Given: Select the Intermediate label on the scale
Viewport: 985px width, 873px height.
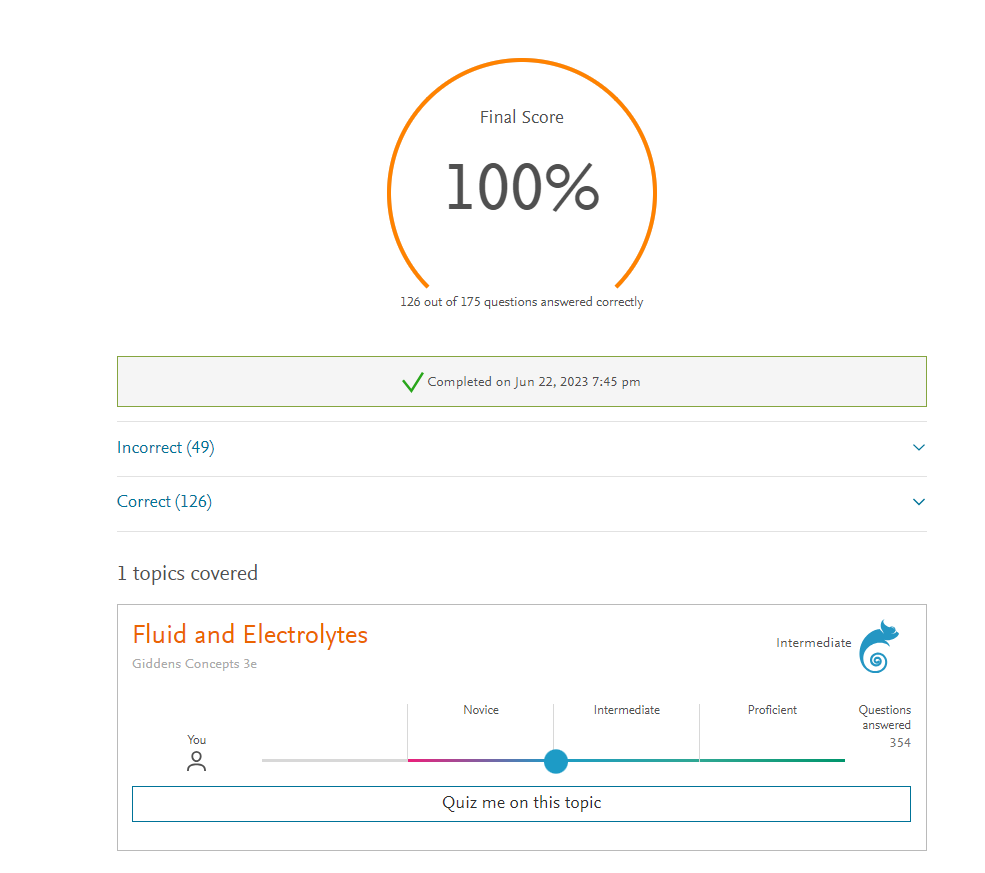Looking at the screenshot, I should (x=626, y=710).
